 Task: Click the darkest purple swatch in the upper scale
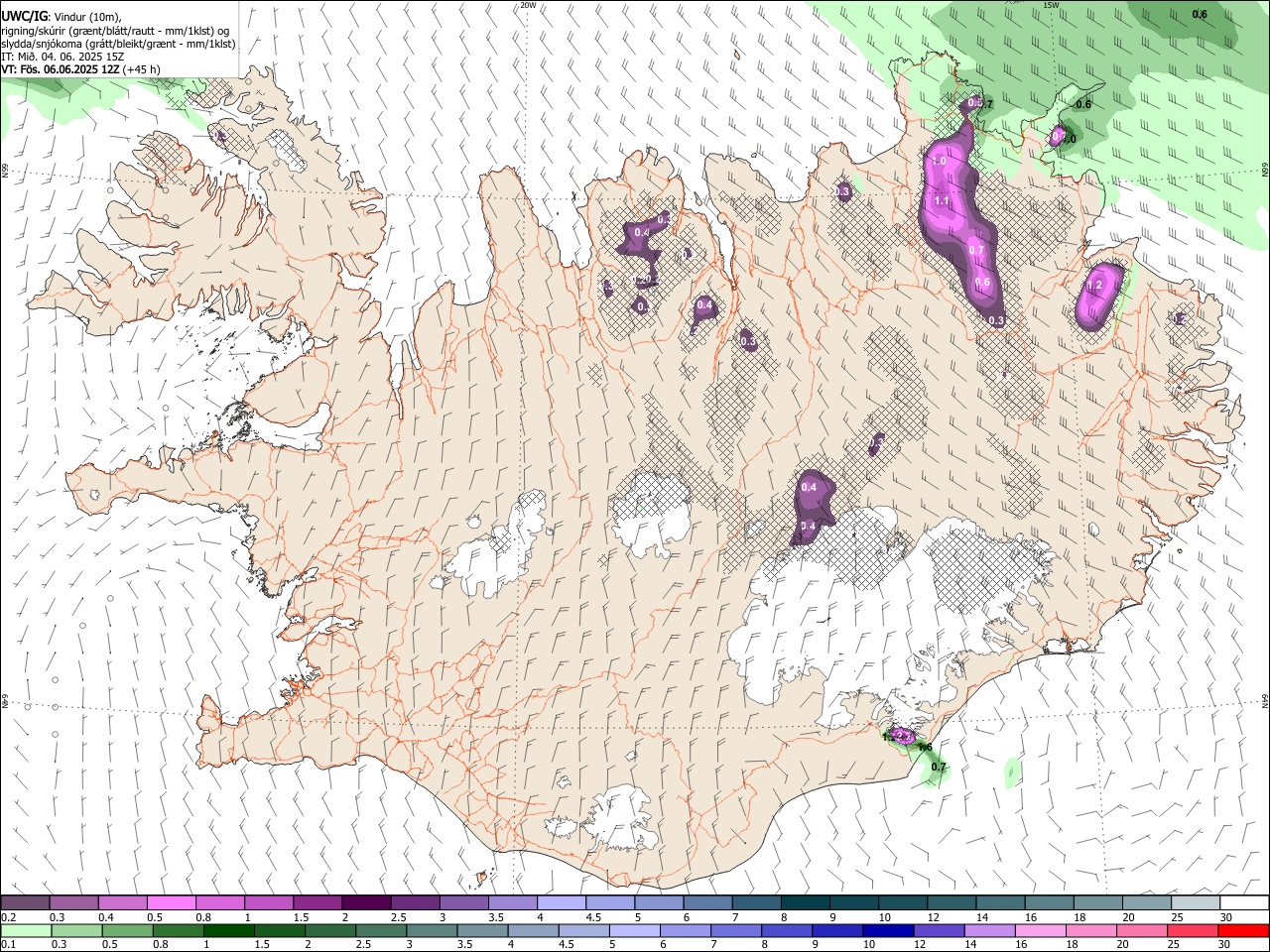pos(365,903)
